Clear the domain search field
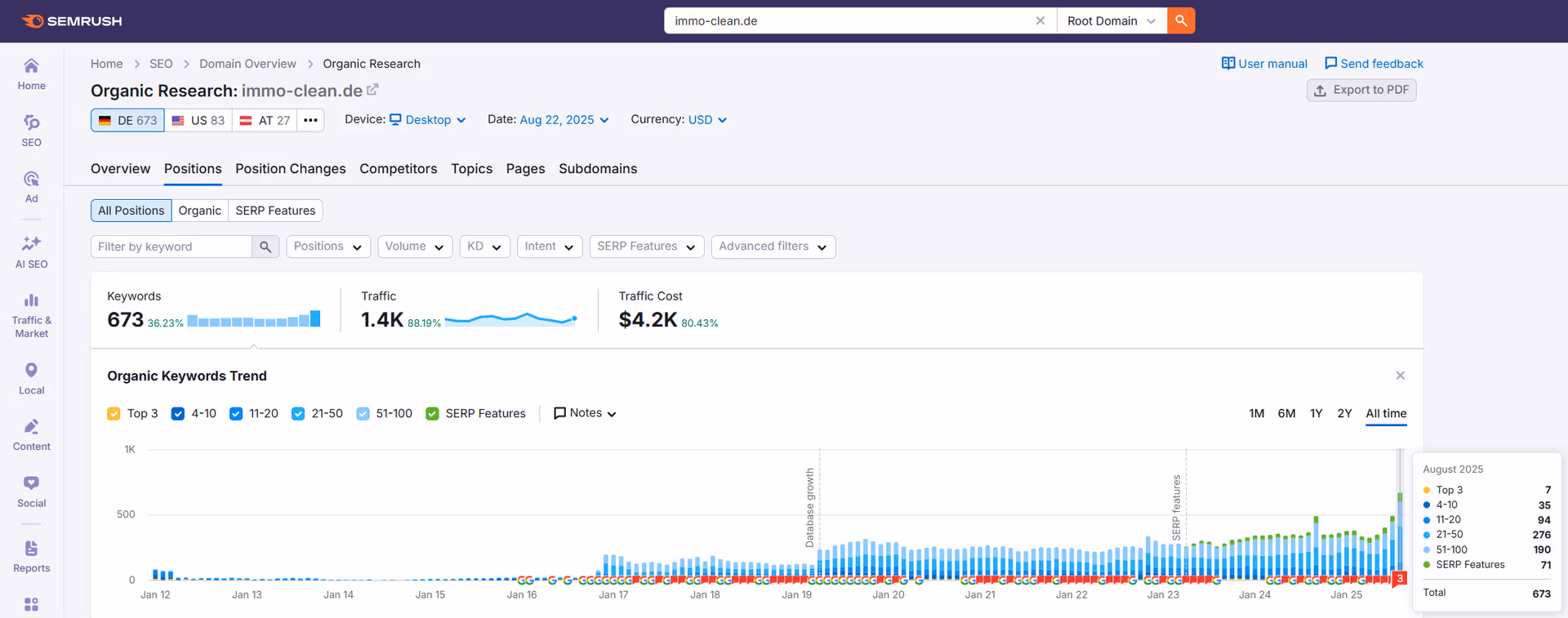The width and height of the screenshot is (1568, 618). coord(1040,20)
